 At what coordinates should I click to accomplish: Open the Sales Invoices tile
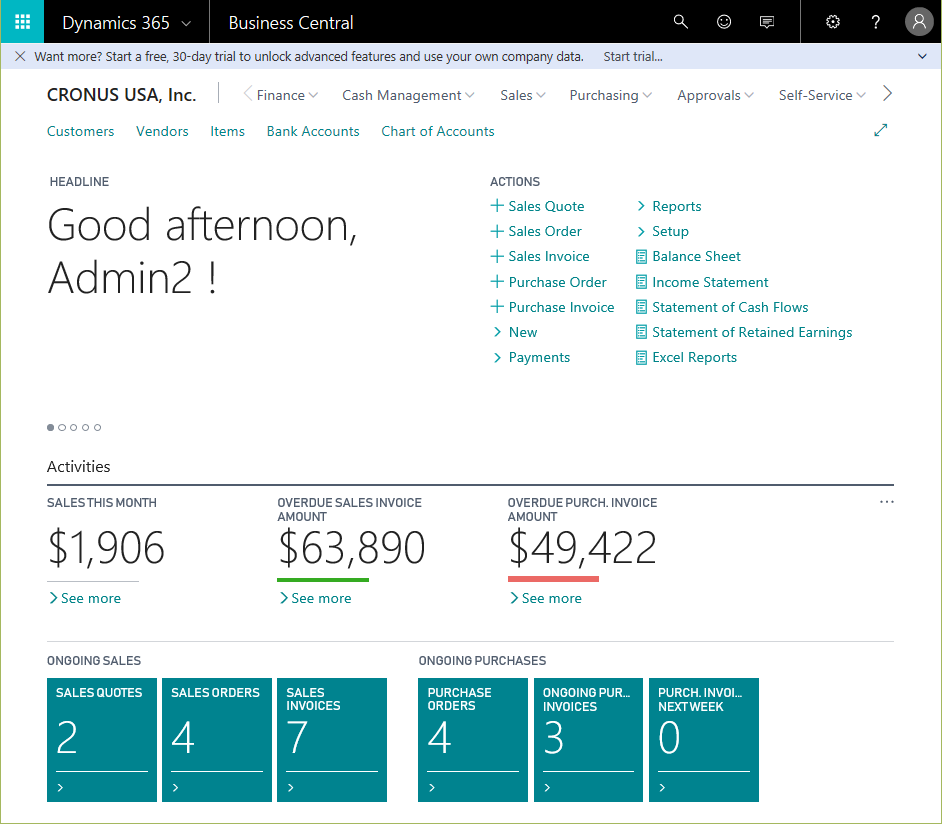[x=332, y=740]
